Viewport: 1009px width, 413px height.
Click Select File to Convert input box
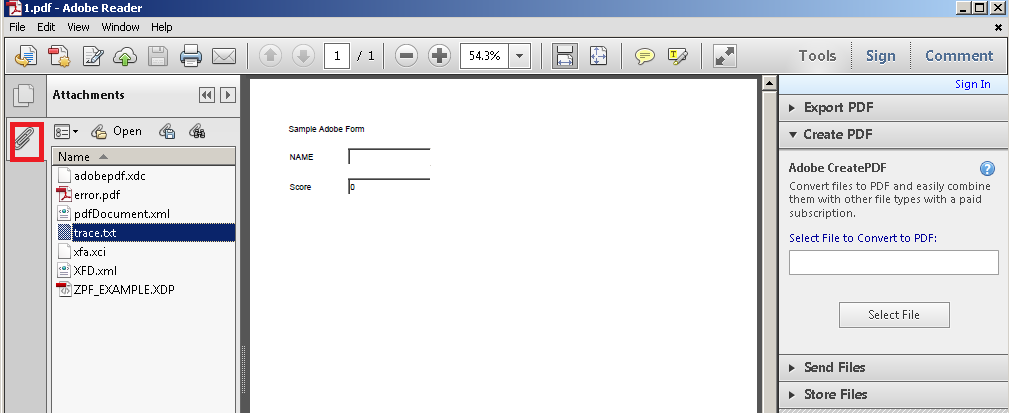coord(893,262)
